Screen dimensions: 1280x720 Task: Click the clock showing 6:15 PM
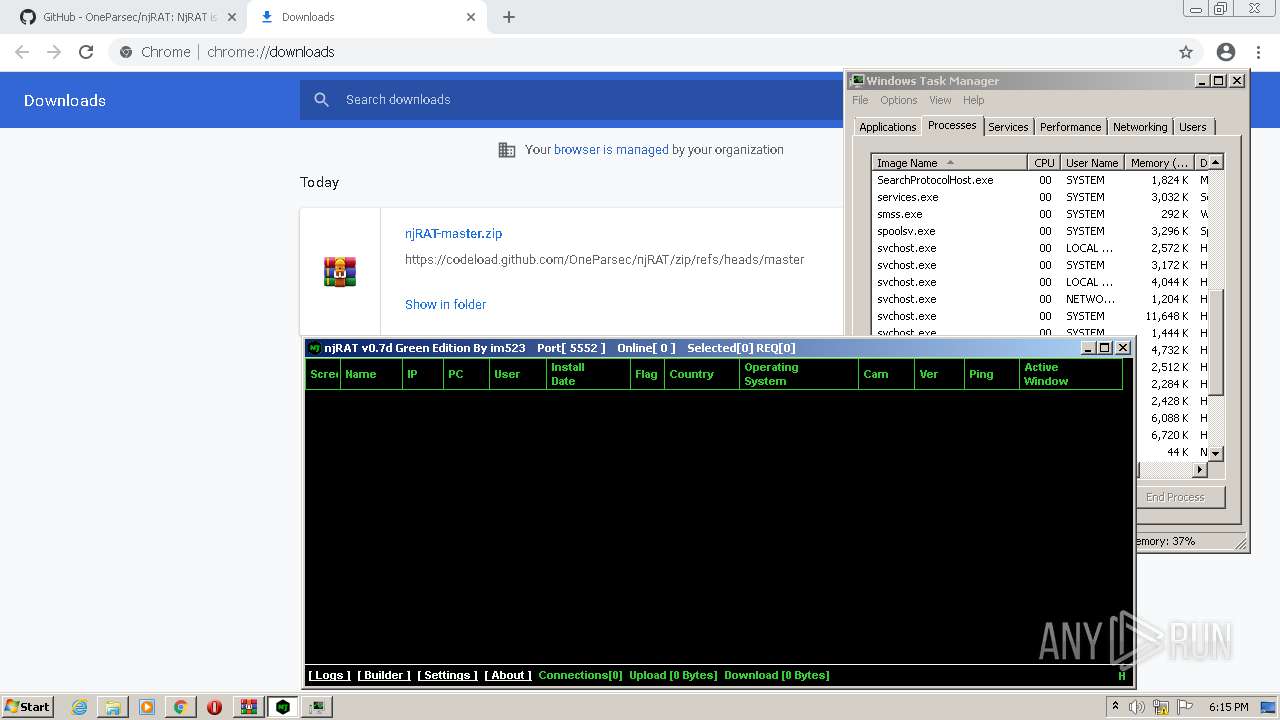tap(1228, 707)
